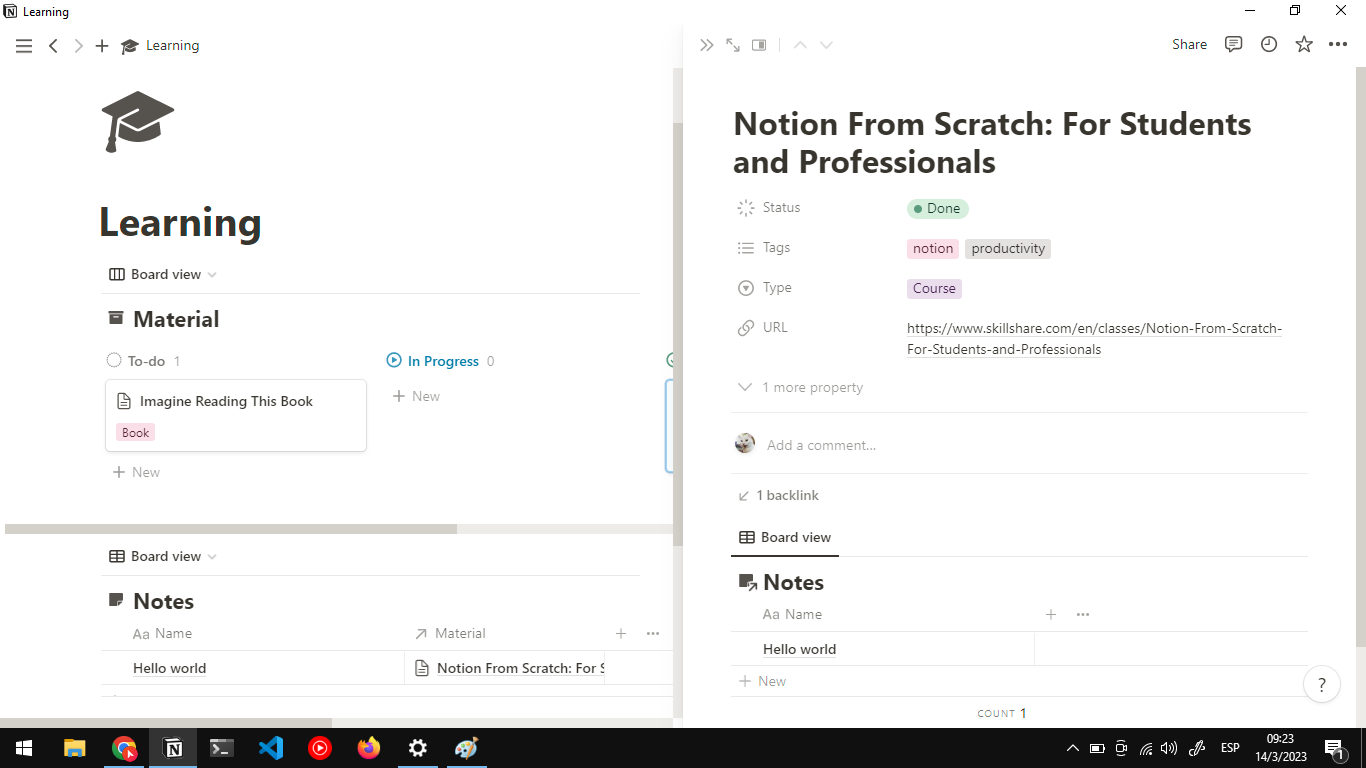Click Add a comment field
The width and height of the screenshot is (1366, 768).
coord(821,445)
